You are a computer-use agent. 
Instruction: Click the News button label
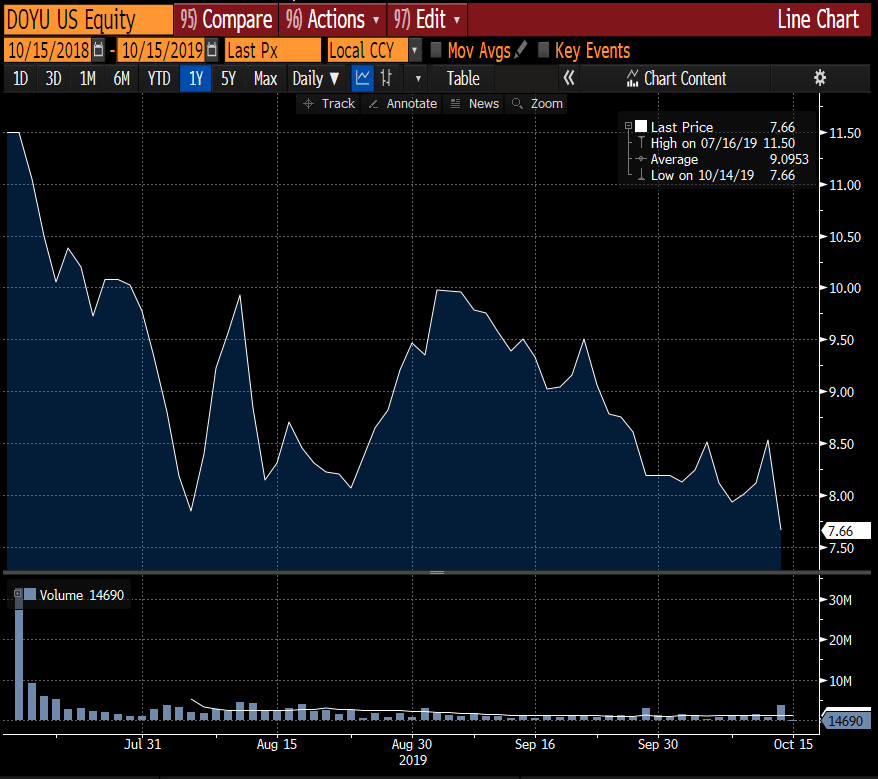[484, 104]
